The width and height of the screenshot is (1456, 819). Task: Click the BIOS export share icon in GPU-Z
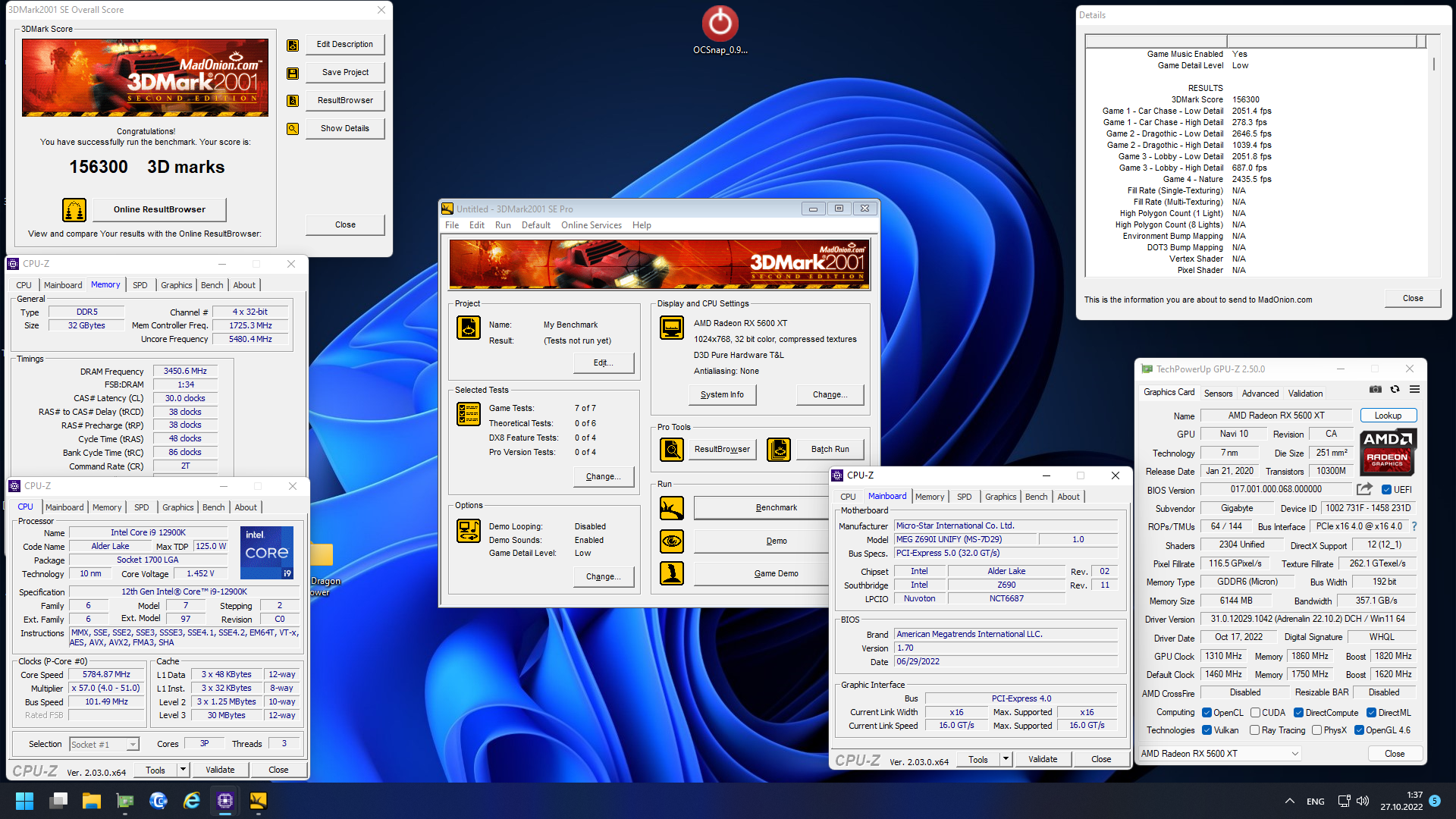pyautogui.click(x=1364, y=489)
